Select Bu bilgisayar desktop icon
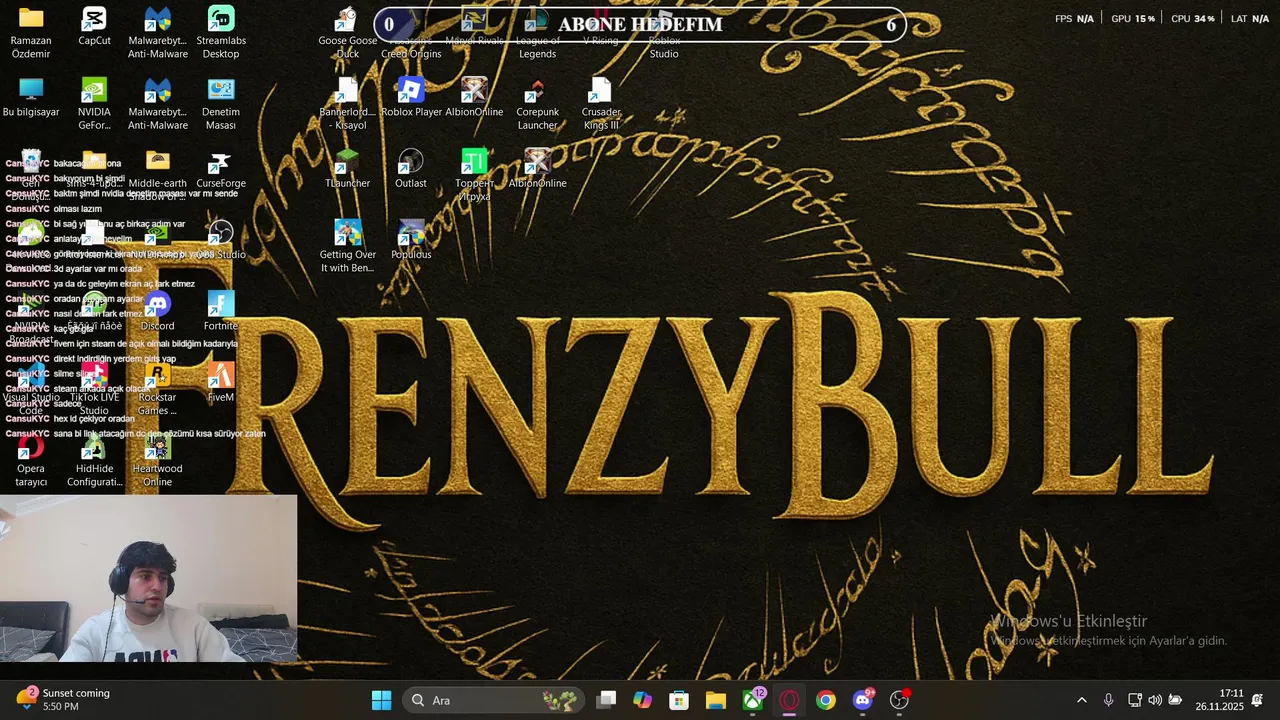1280x720 pixels. pos(31,98)
